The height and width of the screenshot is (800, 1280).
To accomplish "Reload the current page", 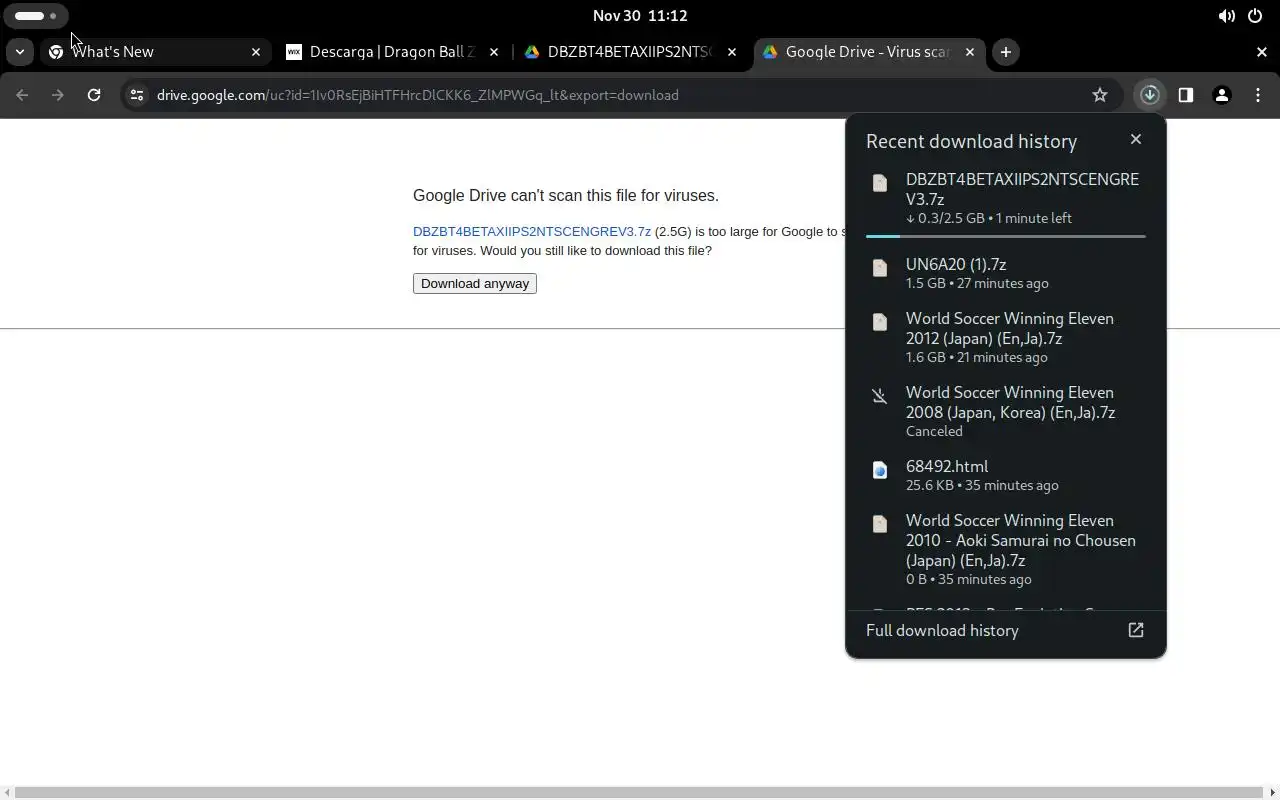I will (94, 95).
